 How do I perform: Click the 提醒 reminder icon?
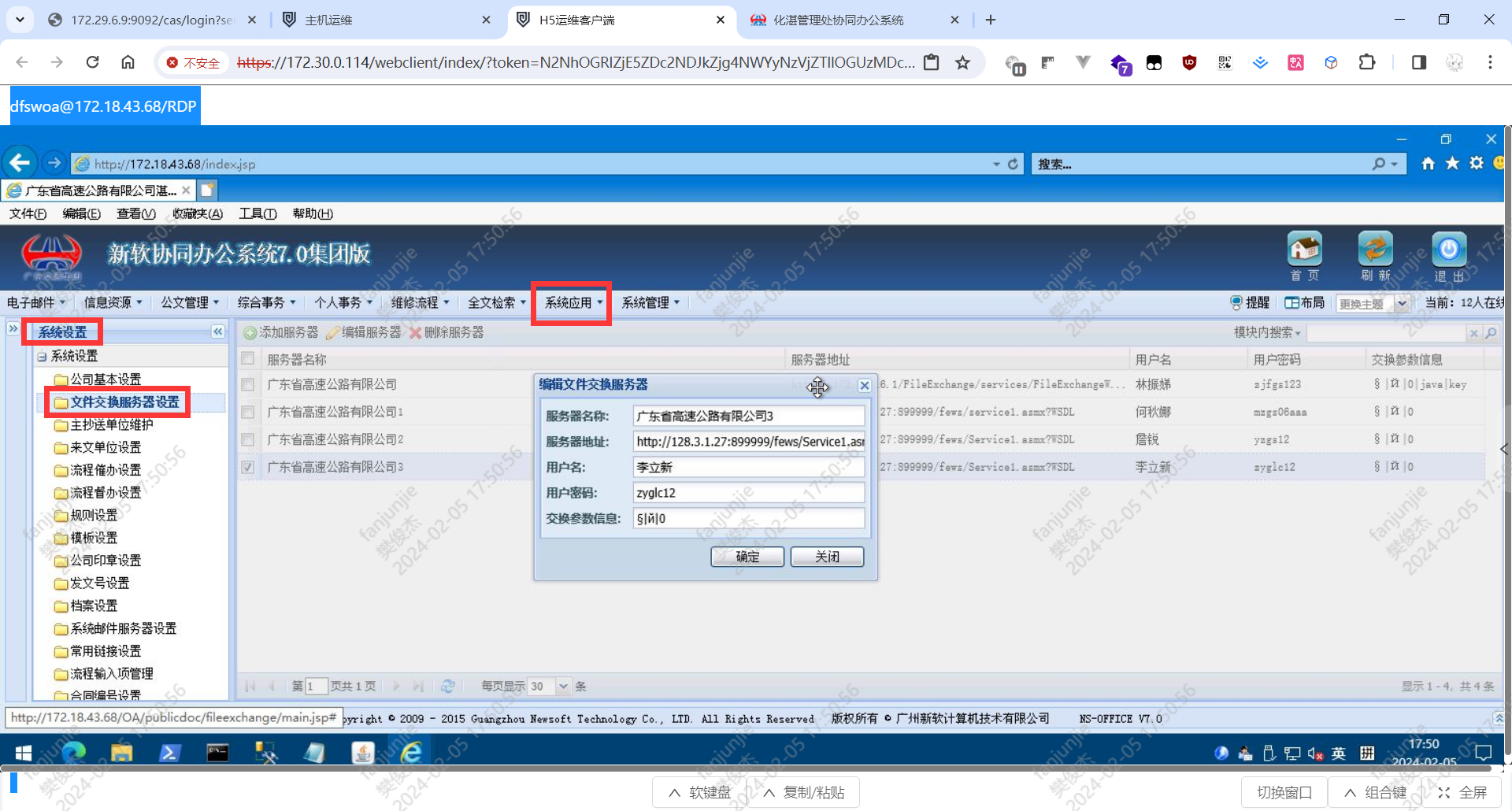coord(1250,302)
